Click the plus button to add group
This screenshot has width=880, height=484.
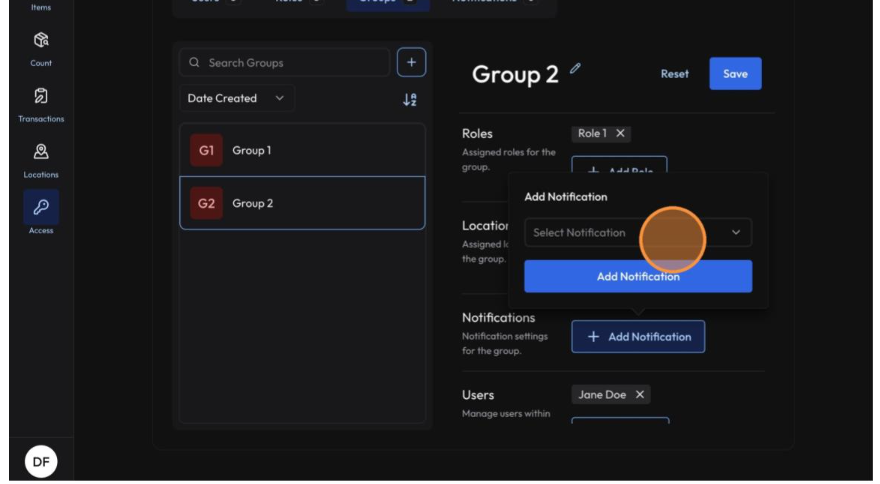tap(411, 62)
